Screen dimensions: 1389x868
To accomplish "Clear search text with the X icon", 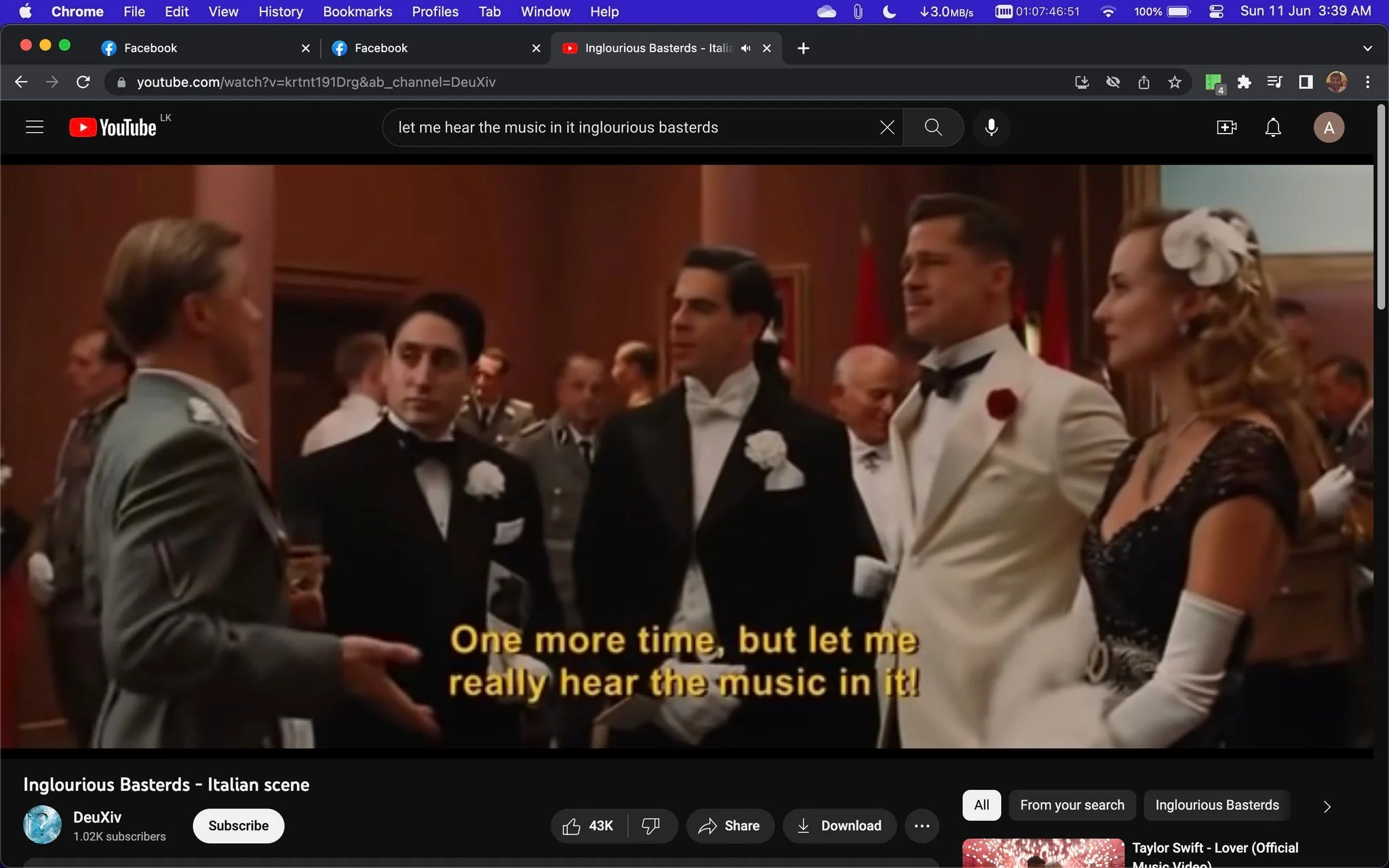I will pos(886,127).
